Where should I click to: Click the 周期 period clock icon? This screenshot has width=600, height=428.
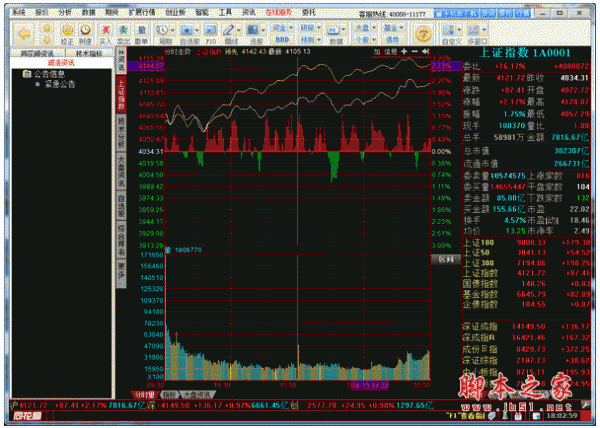(x=162, y=30)
